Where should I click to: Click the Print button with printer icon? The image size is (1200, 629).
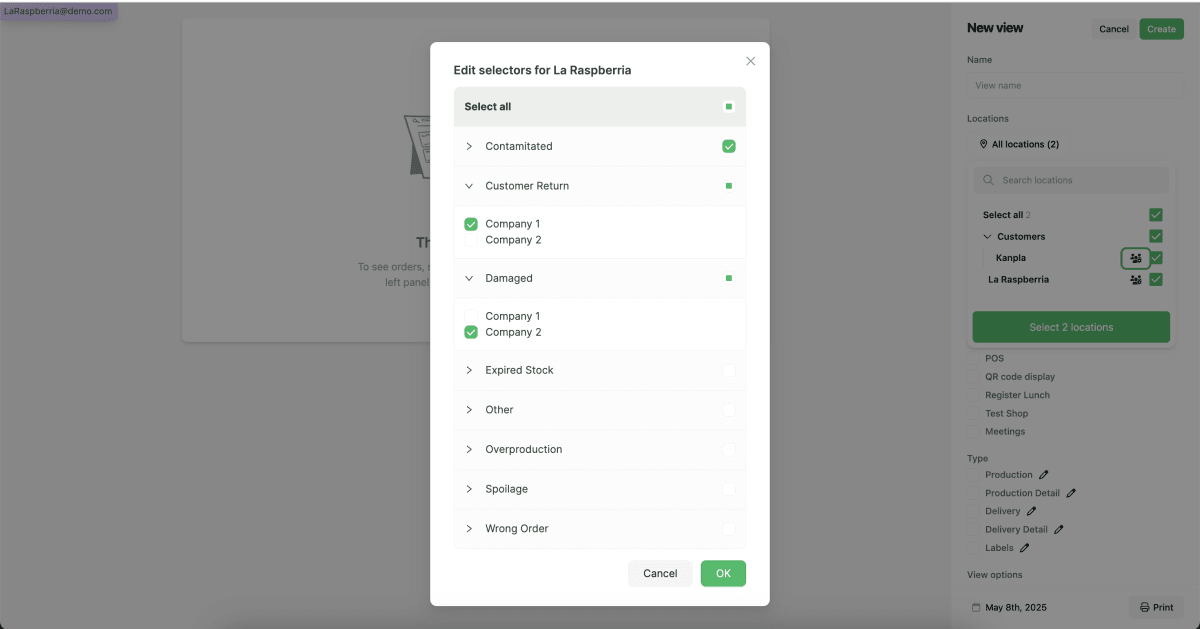[1156, 607]
